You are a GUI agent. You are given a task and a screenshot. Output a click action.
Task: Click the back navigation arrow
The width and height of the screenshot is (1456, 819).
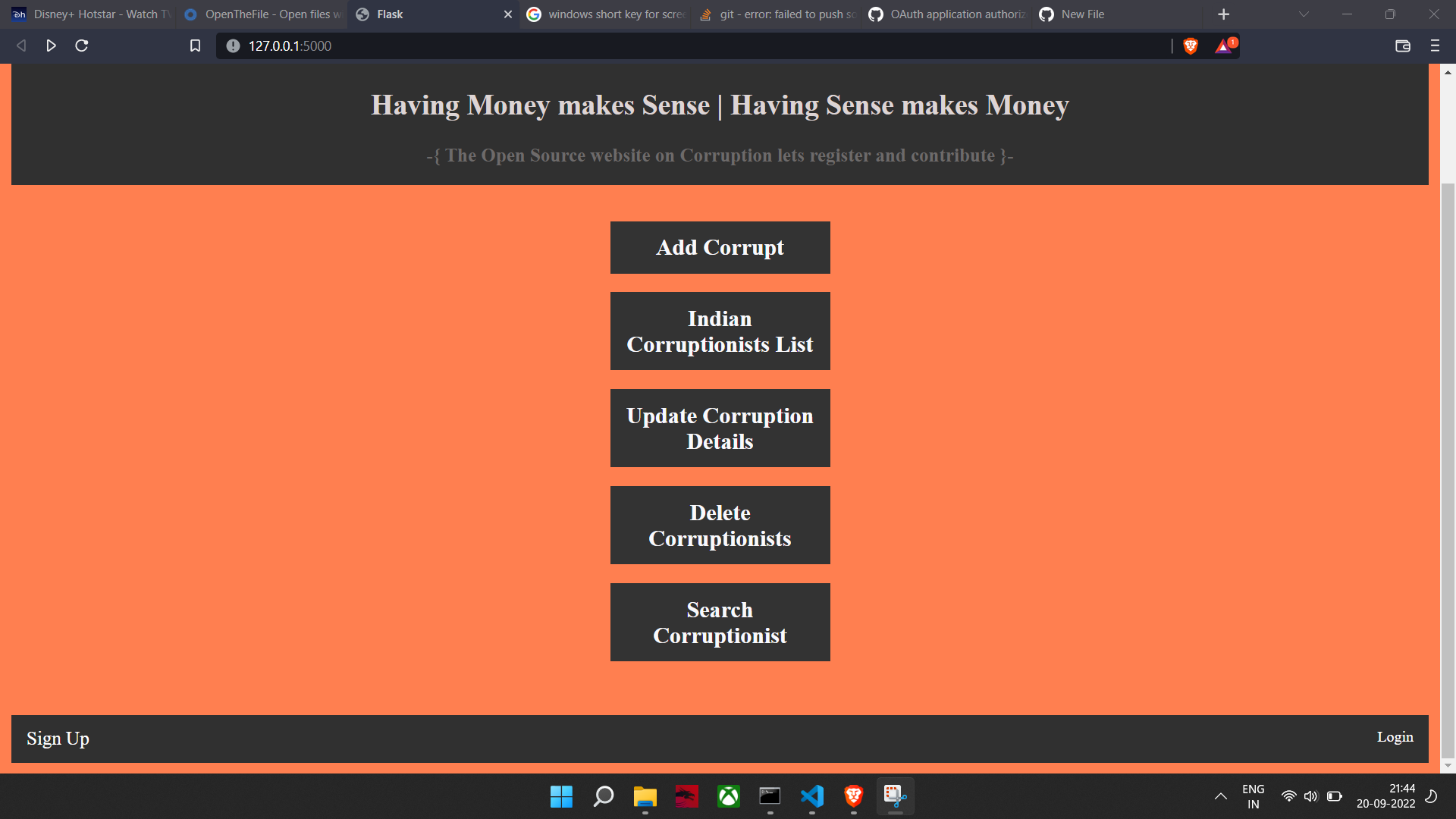point(20,45)
